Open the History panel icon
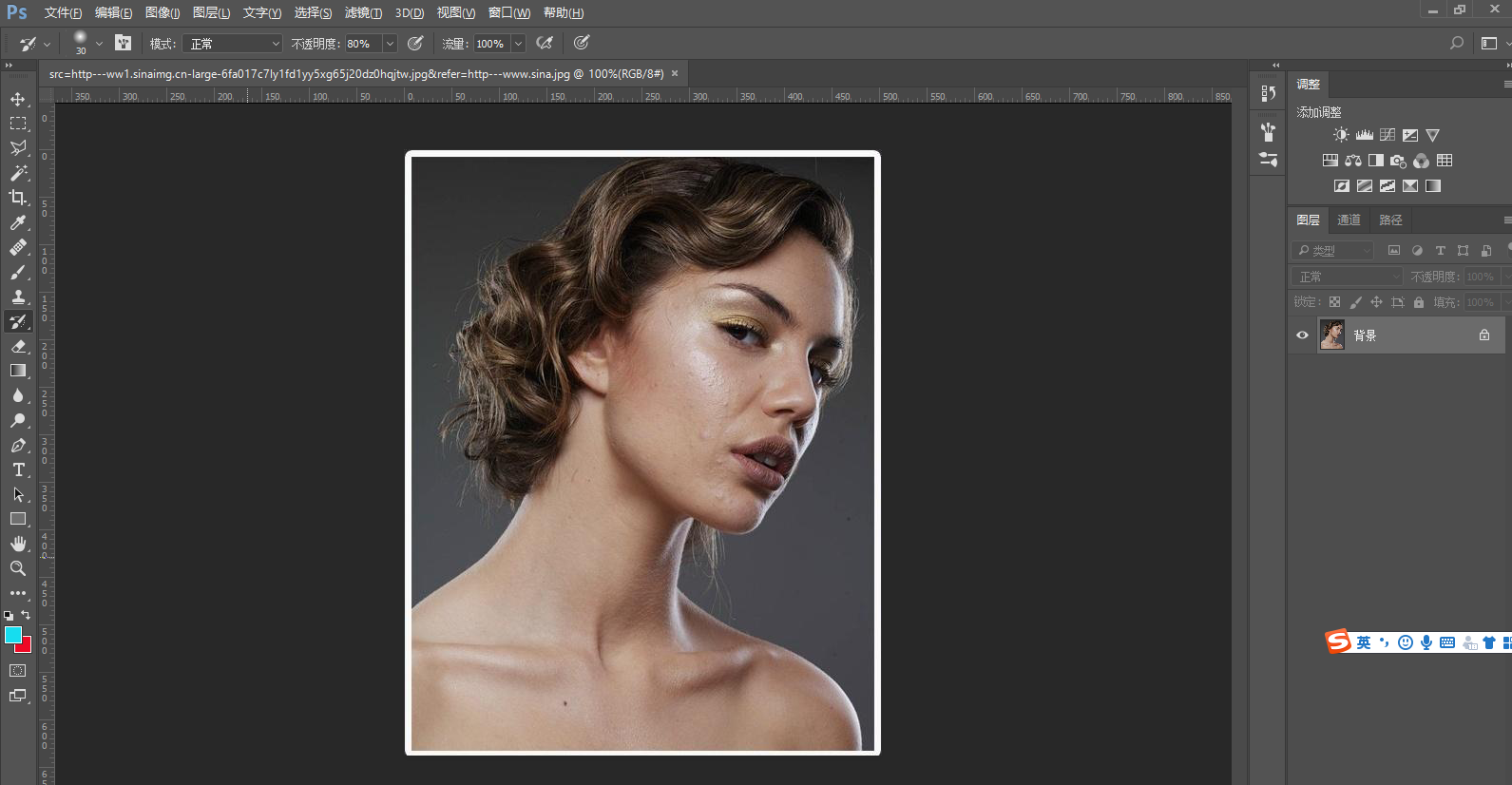The height and width of the screenshot is (785, 1512). [1268, 93]
